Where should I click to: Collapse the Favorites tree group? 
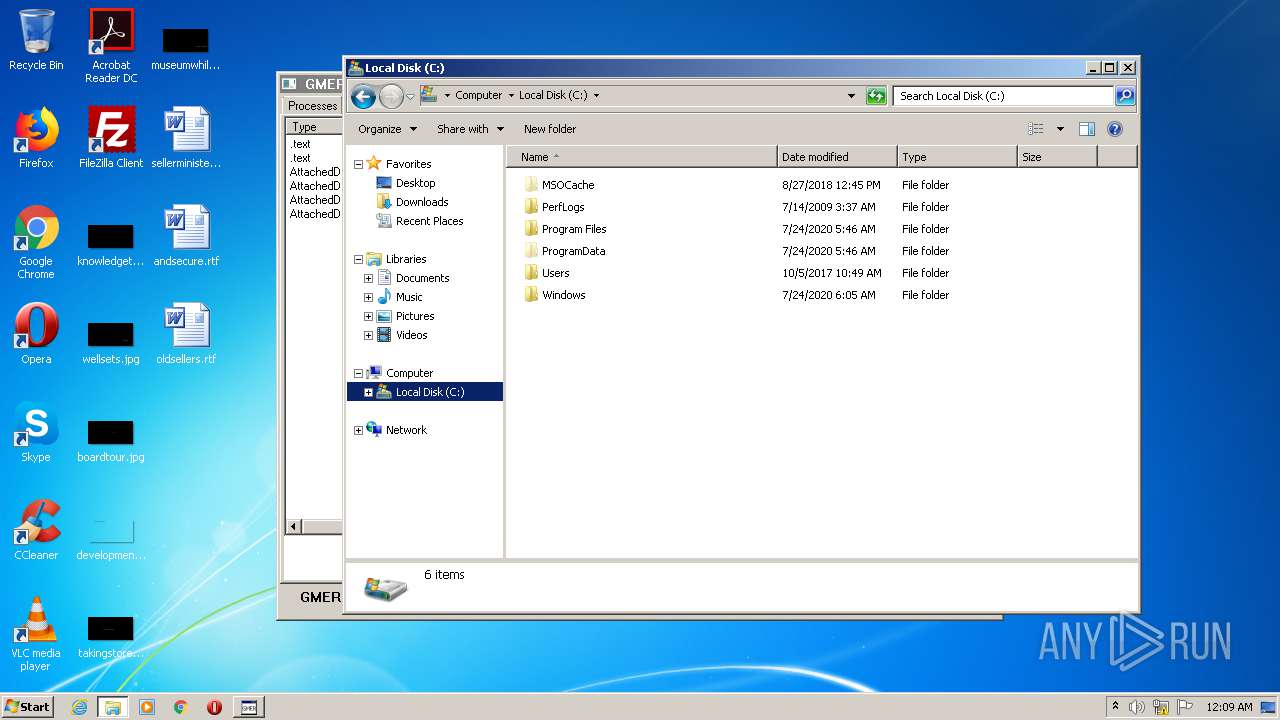[358, 164]
